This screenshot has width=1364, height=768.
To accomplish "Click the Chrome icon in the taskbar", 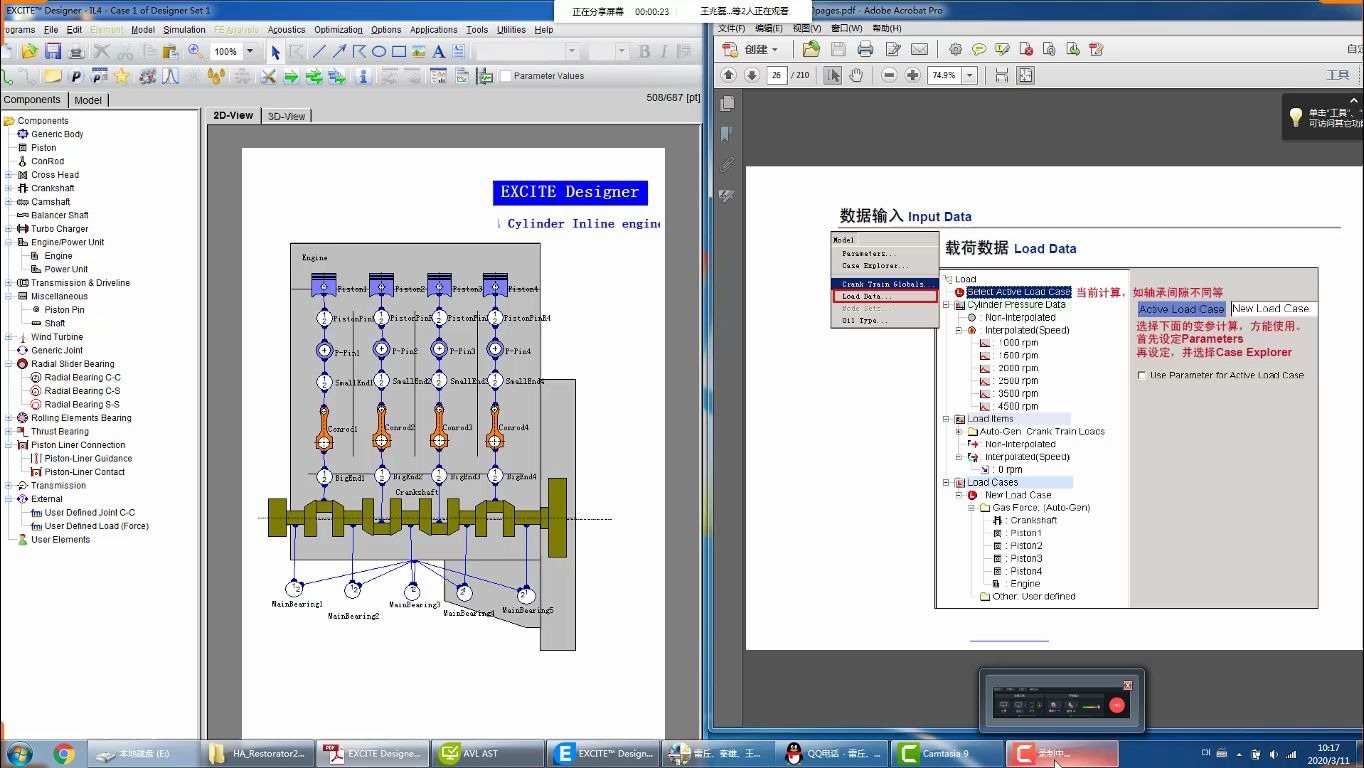I will [x=63, y=753].
